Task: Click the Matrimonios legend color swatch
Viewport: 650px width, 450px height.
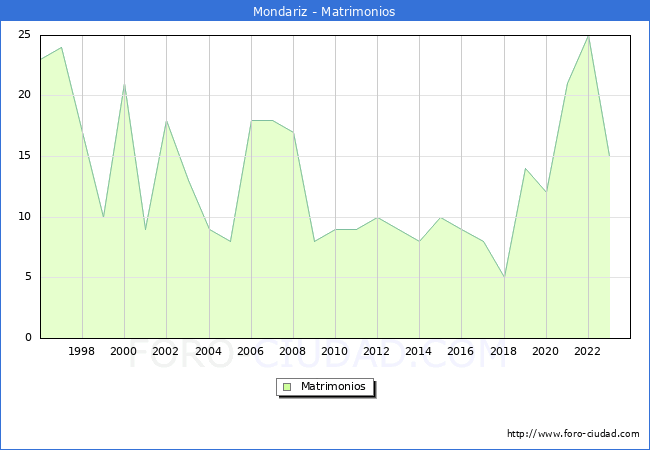Action: click(x=287, y=387)
